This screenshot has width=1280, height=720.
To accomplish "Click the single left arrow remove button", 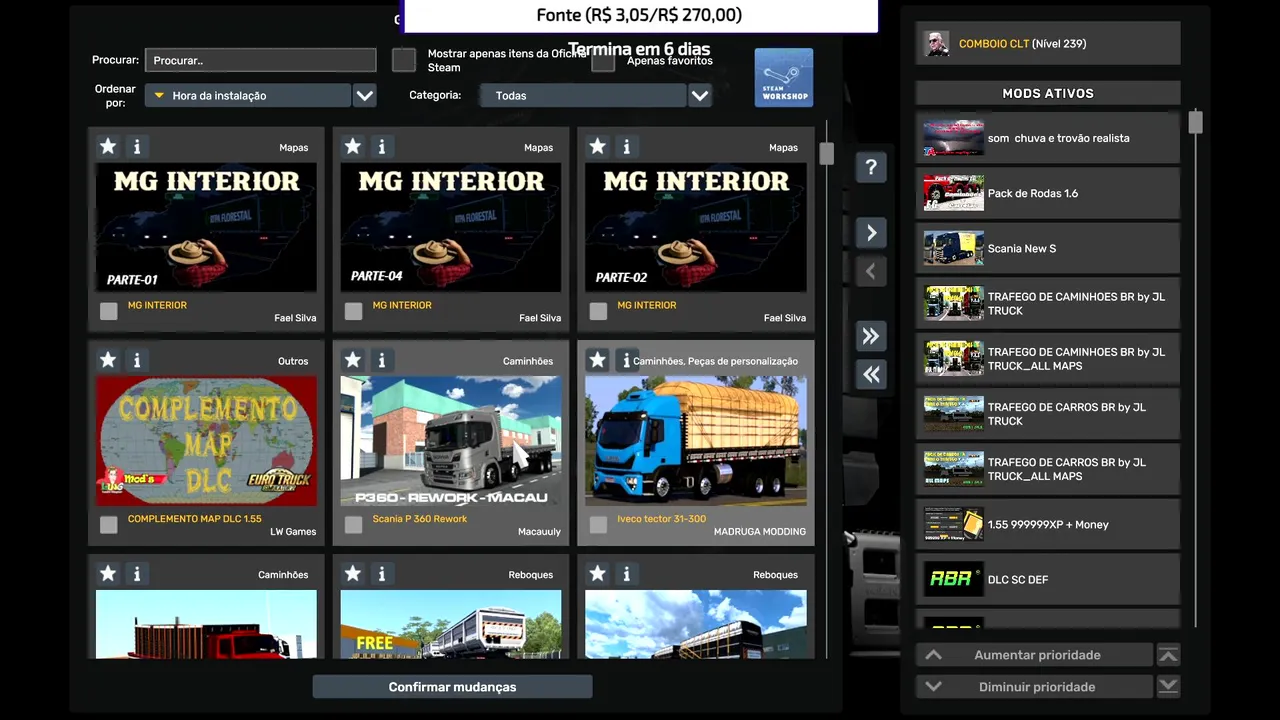I will pos(871,271).
